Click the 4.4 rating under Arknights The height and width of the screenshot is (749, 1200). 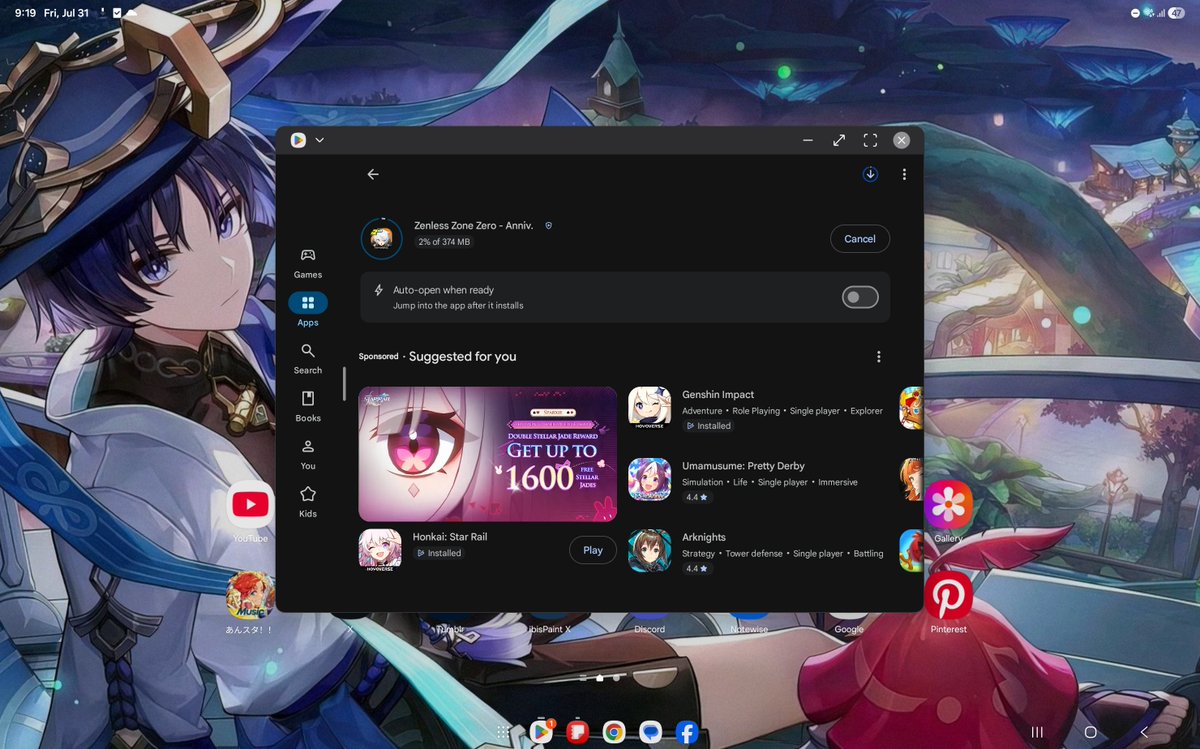(697, 568)
